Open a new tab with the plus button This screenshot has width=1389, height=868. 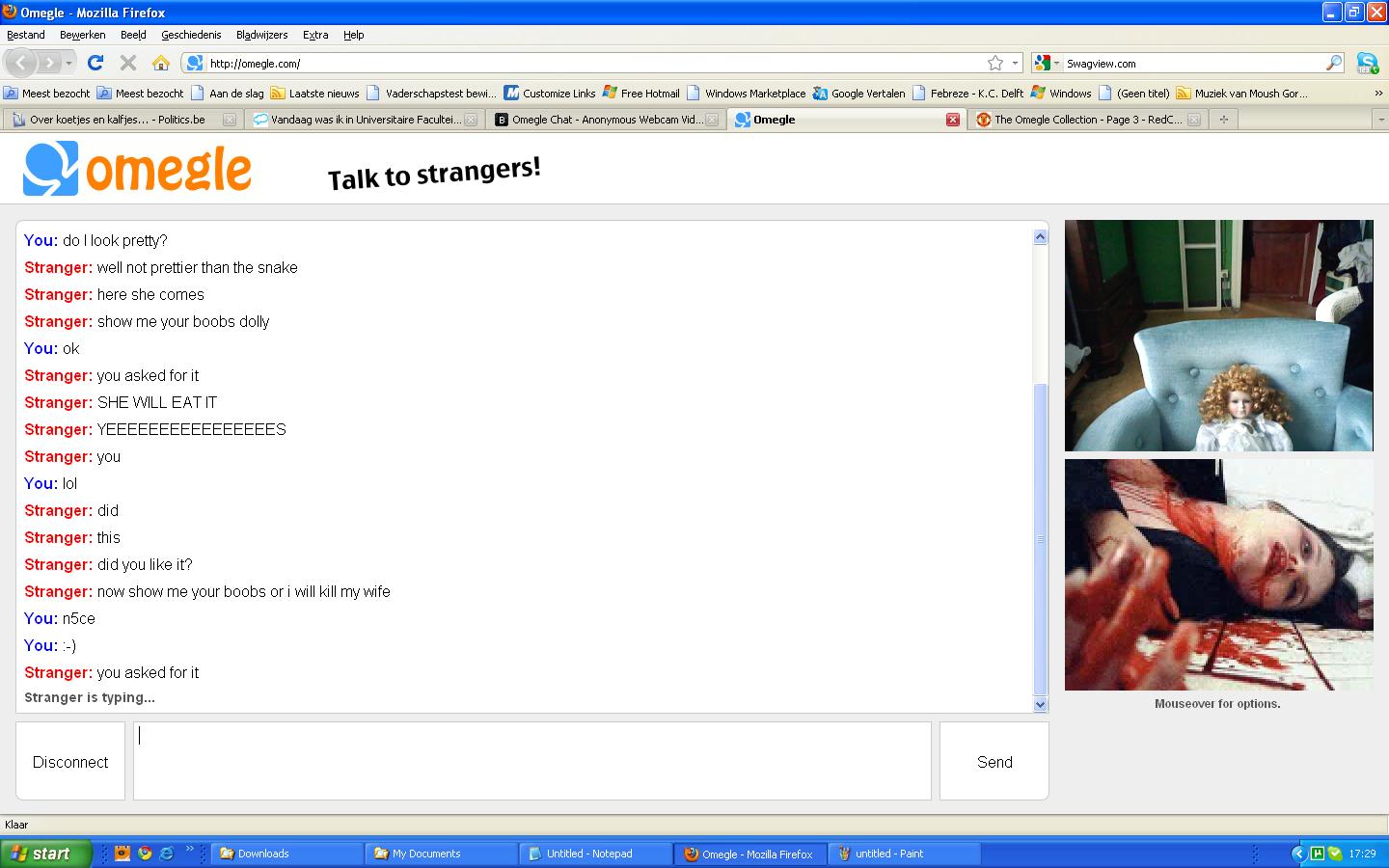[1223, 120]
